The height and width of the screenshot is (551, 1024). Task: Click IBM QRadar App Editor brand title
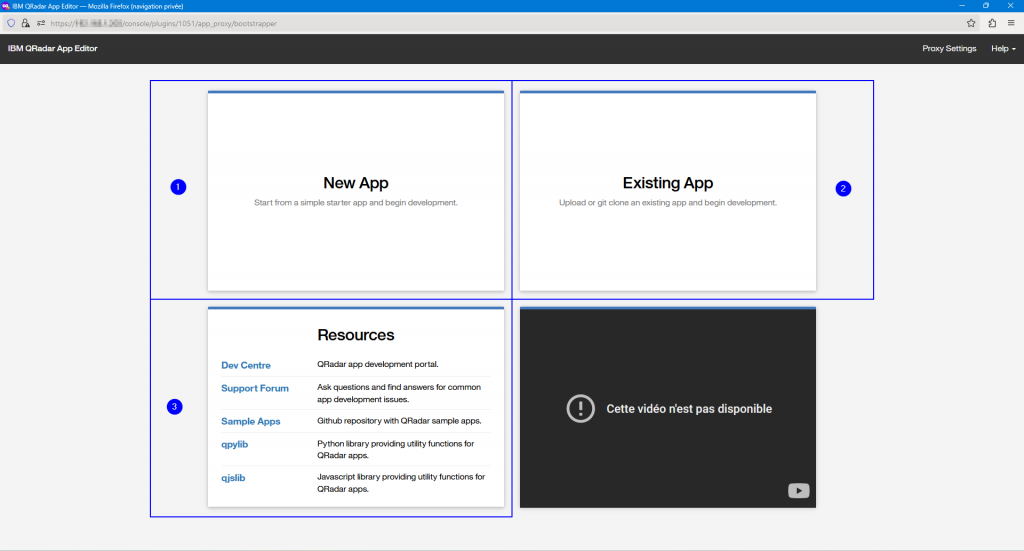[x=53, y=49]
